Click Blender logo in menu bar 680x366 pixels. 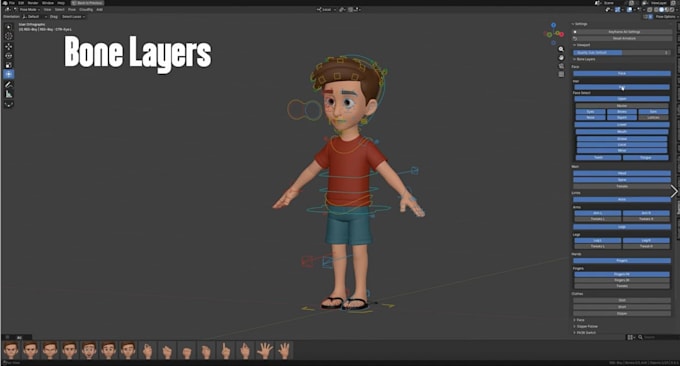pos(5,3)
